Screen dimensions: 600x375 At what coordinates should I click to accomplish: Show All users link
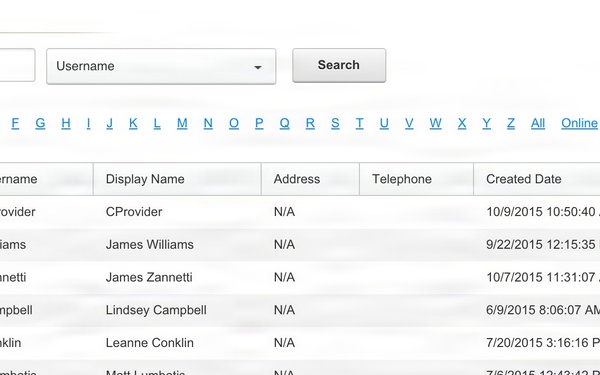tap(538, 123)
